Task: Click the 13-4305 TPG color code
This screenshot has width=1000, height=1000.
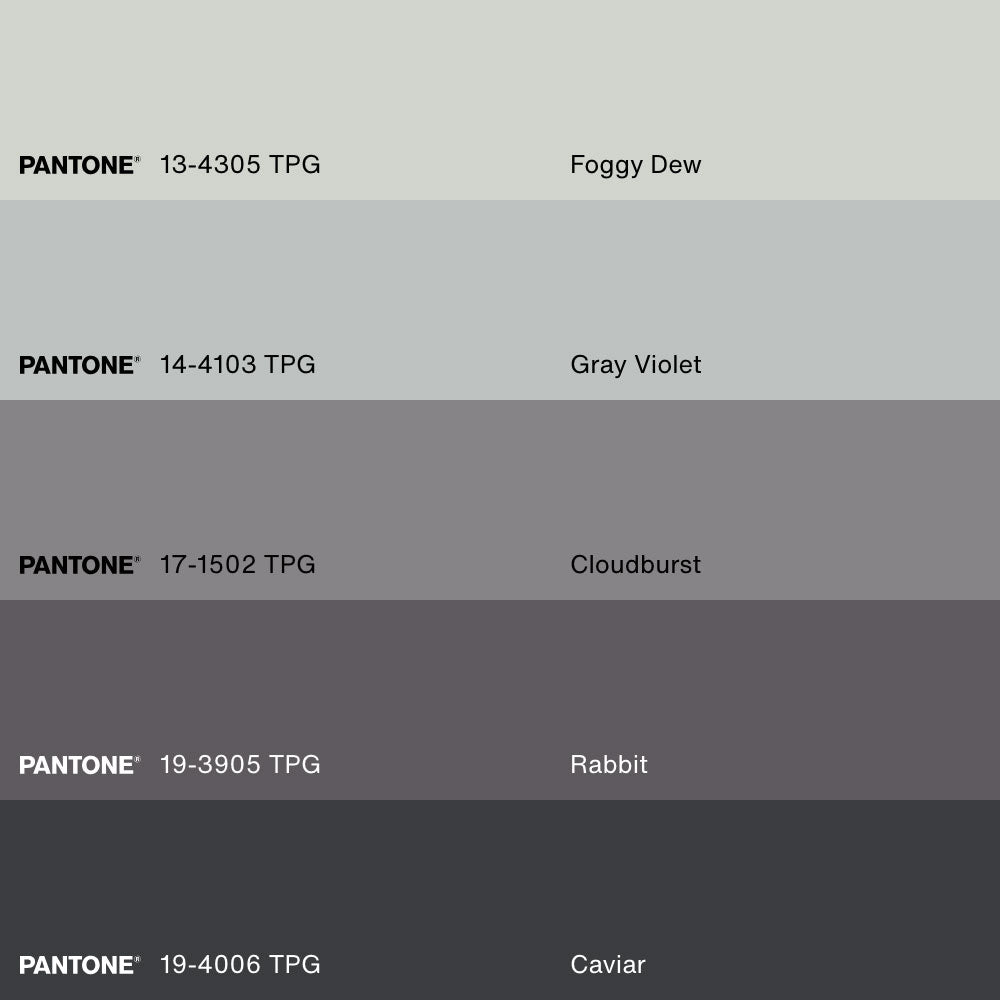Action: [x=240, y=165]
